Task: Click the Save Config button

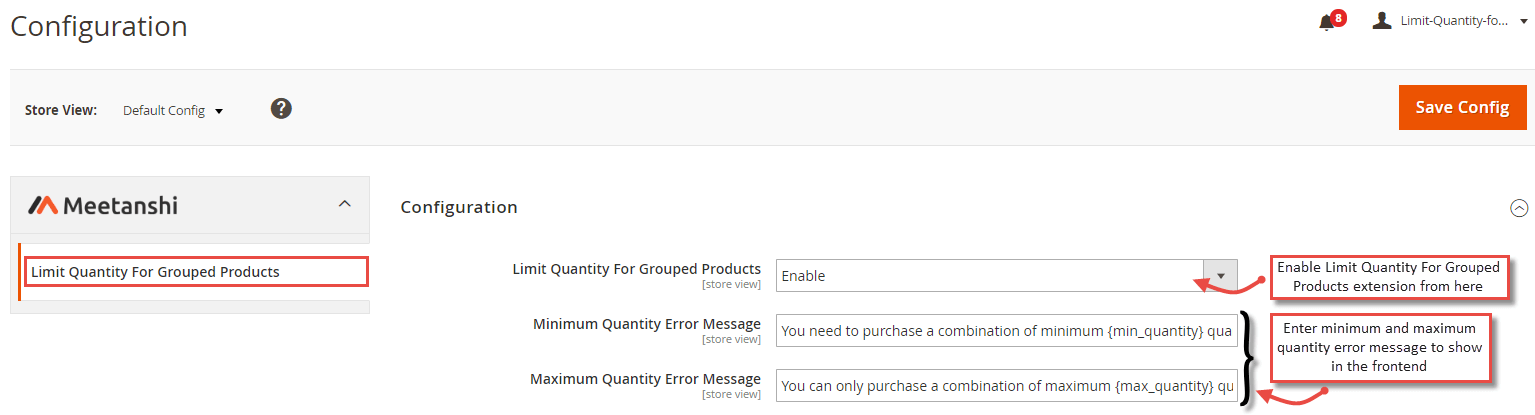Action: tap(1462, 107)
